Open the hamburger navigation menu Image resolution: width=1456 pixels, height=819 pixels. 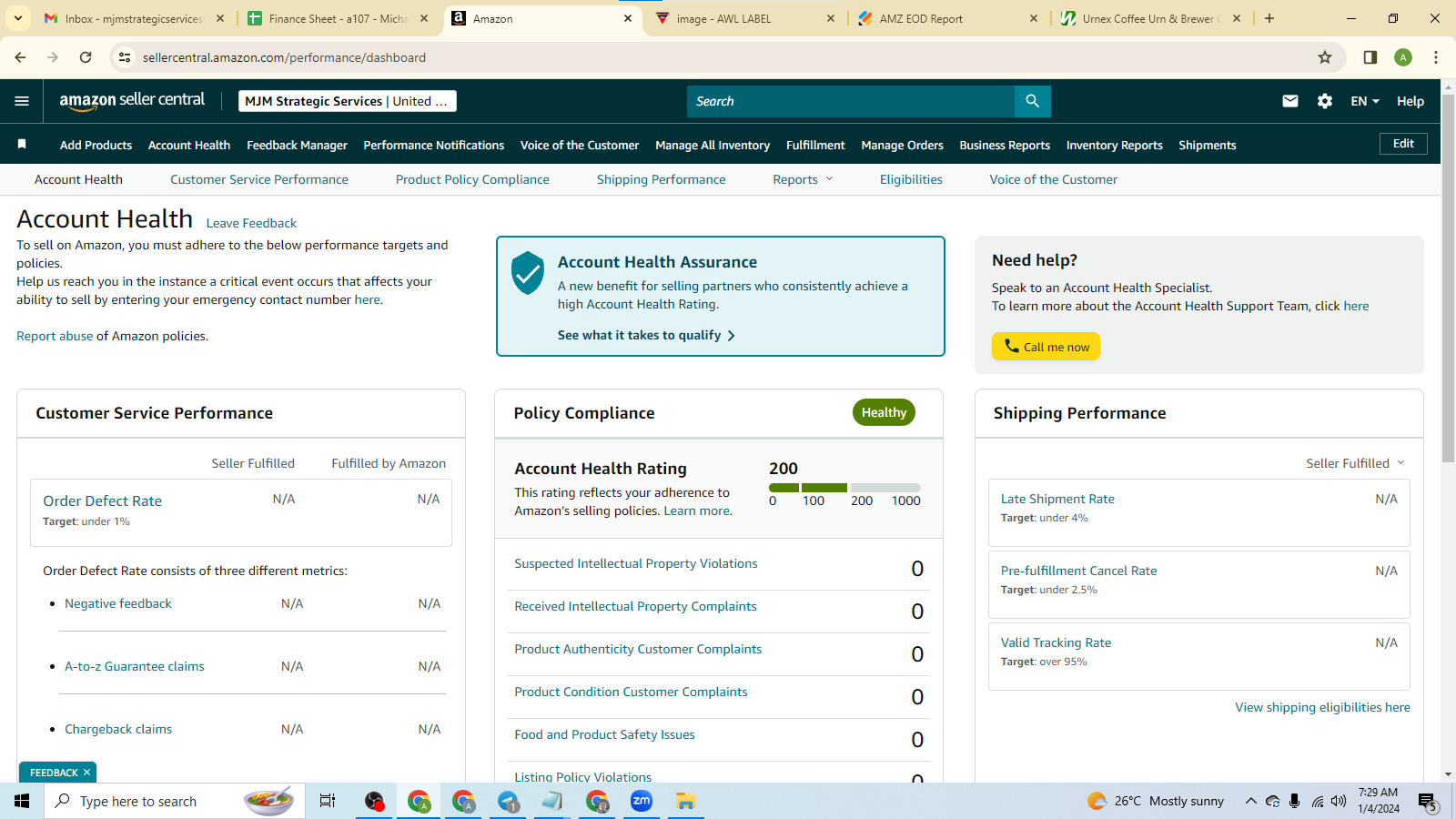click(x=22, y=101)
